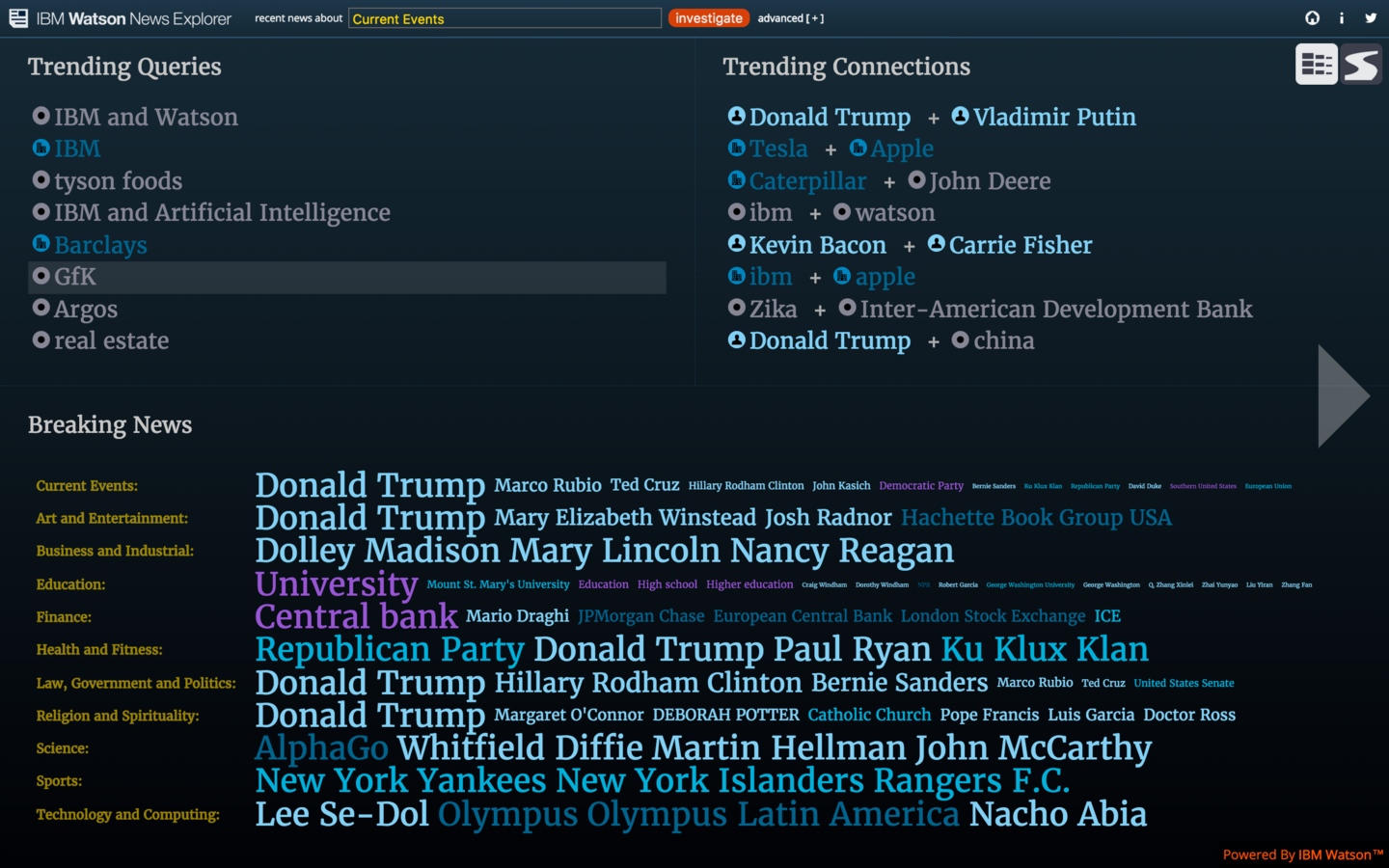Click the Current Events search field
This screenshot has height=868, width=1389.
[x=504, y=18]
